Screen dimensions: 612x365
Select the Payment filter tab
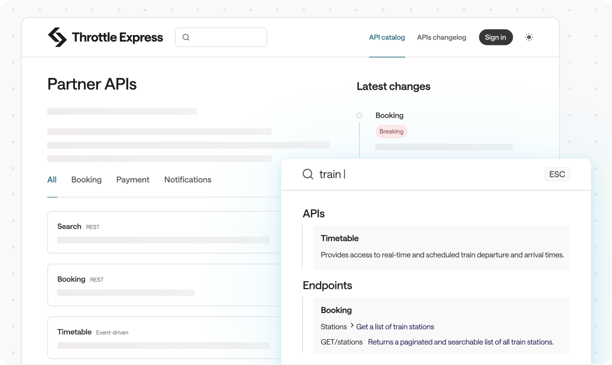pos(133,180)
